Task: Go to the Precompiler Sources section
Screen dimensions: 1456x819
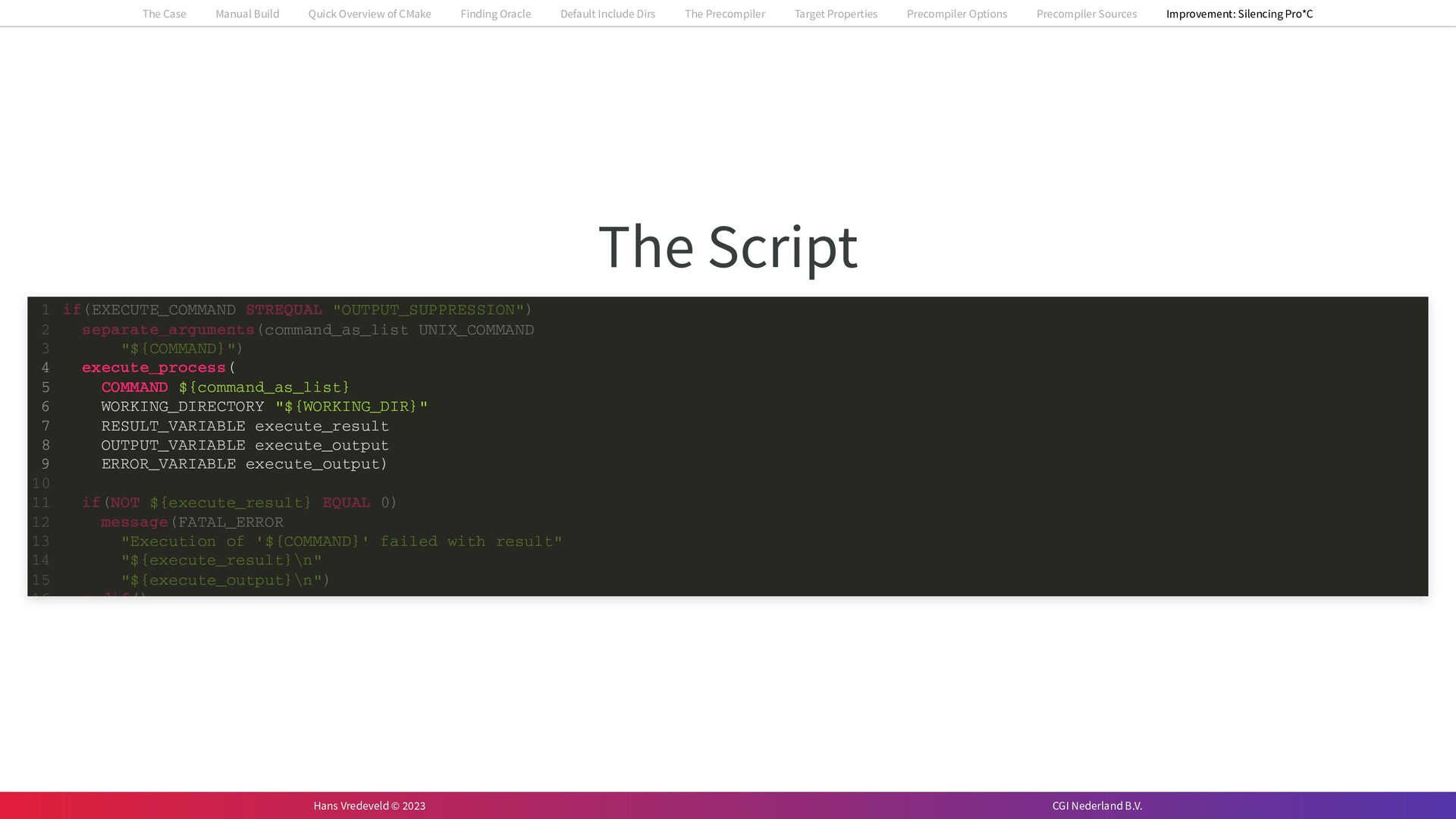Action: click(1086, 14)
